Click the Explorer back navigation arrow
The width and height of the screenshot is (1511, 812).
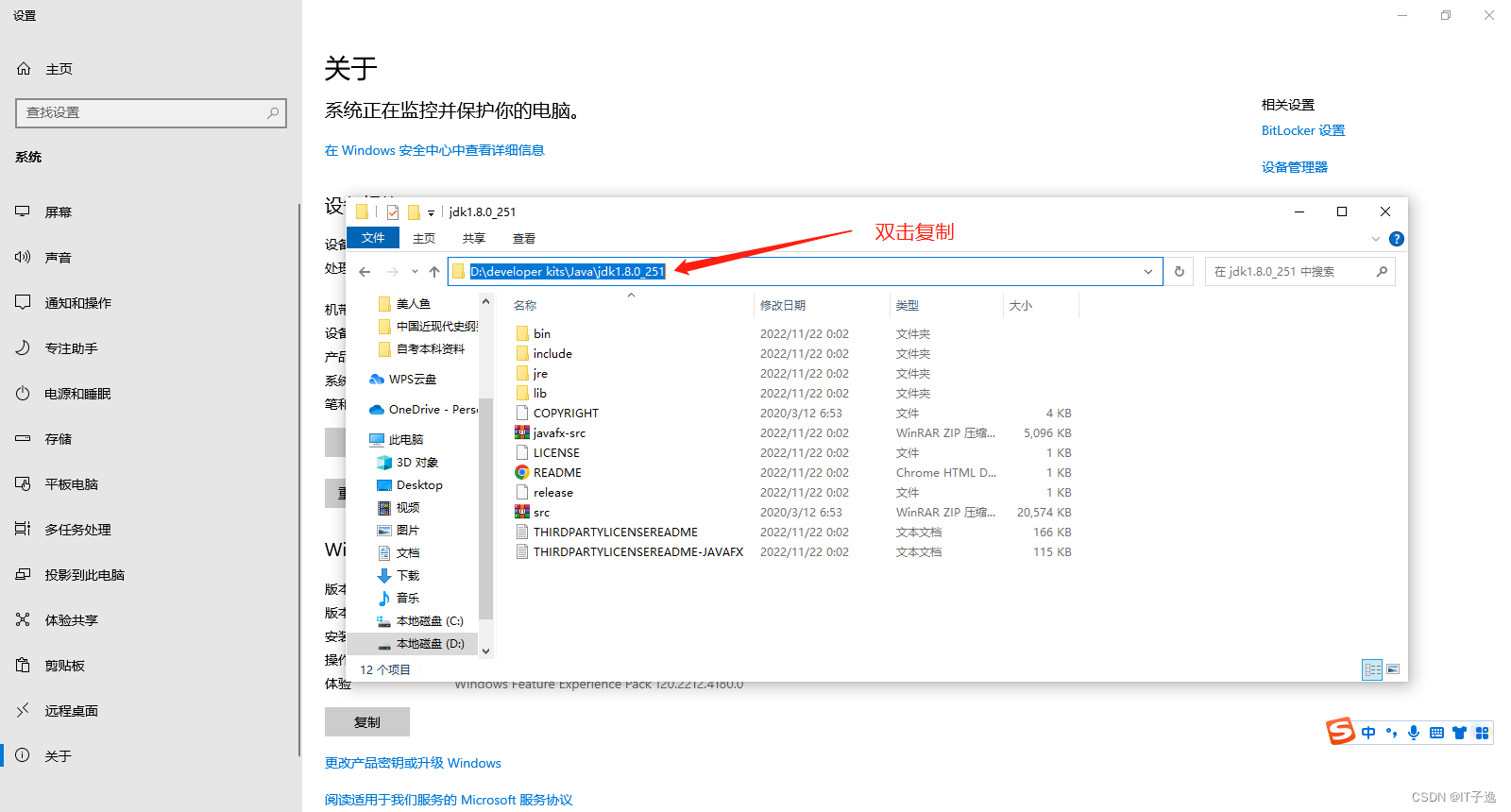(365, 272)
